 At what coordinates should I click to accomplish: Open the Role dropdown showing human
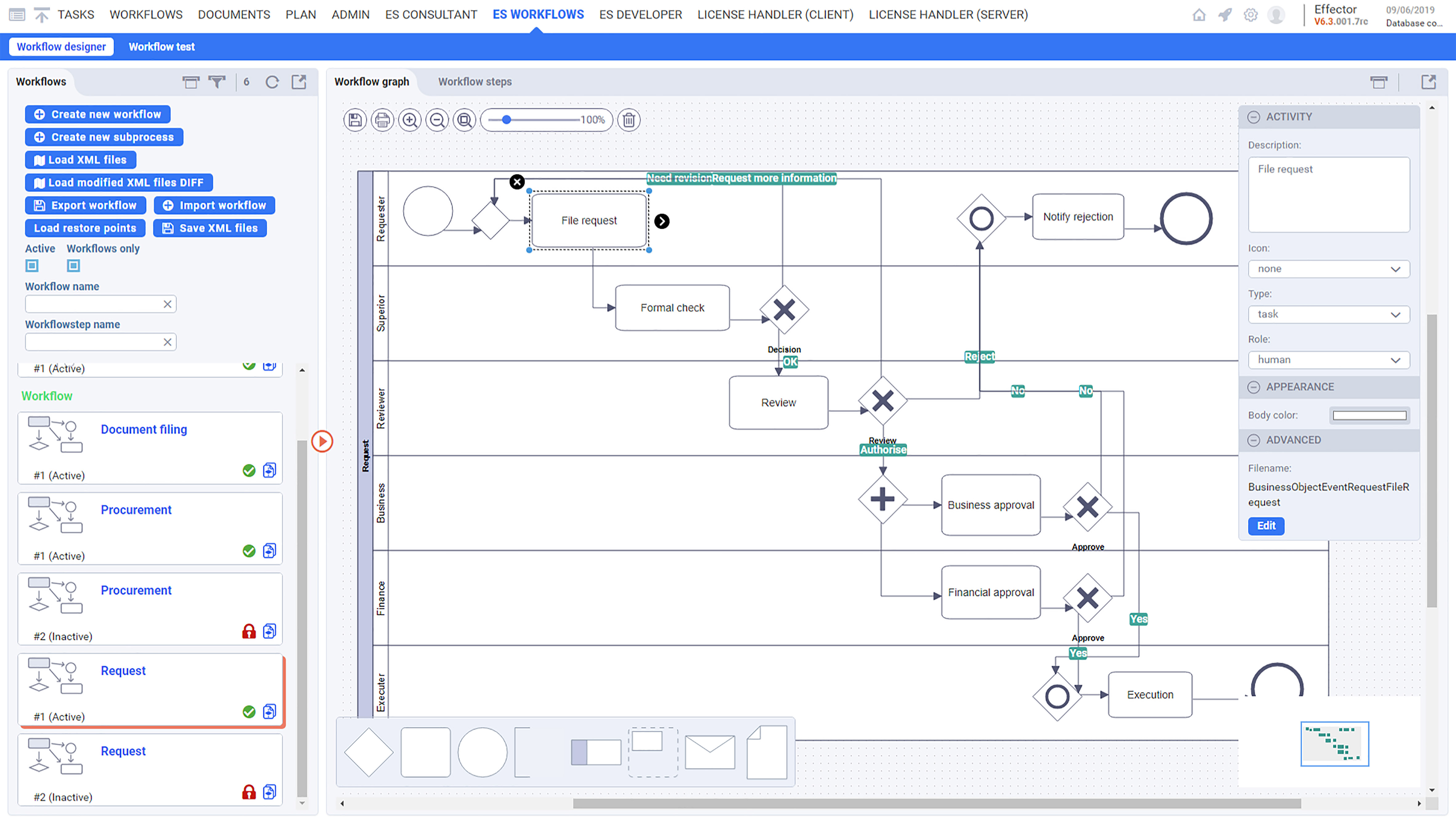coord(1328,360)
